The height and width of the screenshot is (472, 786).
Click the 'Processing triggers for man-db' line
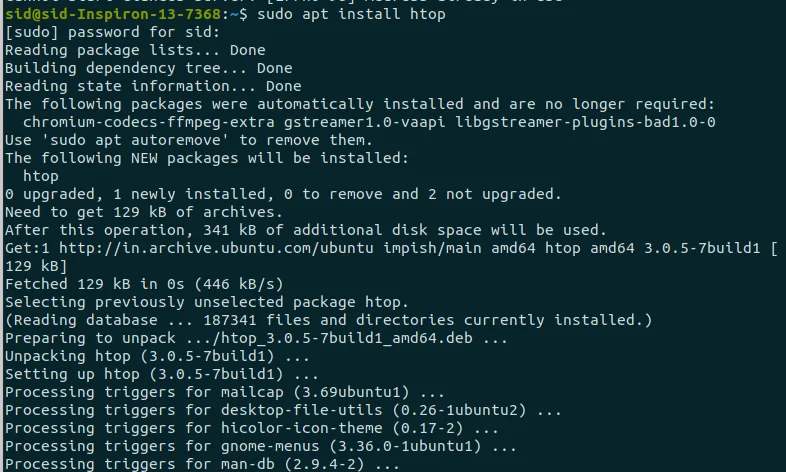point(202,464)
